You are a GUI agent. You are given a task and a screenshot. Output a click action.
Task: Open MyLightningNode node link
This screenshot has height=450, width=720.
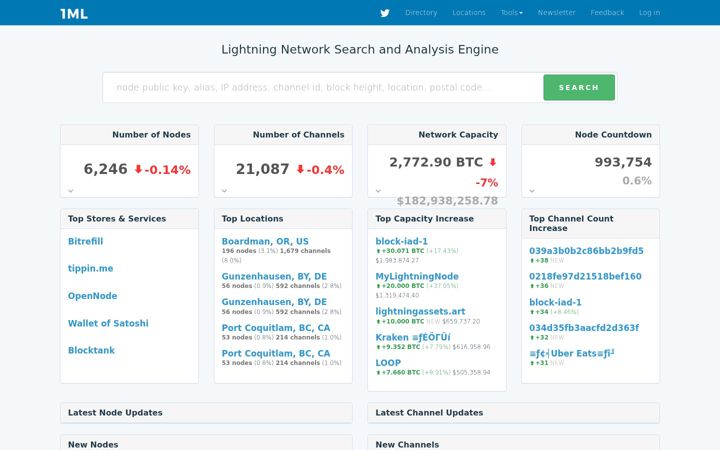coord(417,276)
